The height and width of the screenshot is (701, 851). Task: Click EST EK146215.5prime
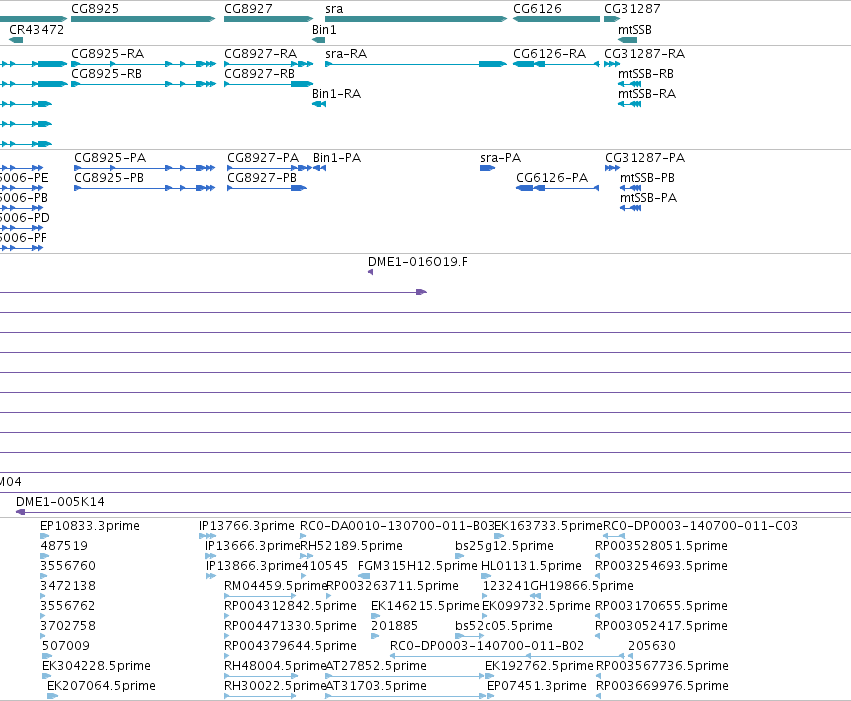(x=426, y=606)
